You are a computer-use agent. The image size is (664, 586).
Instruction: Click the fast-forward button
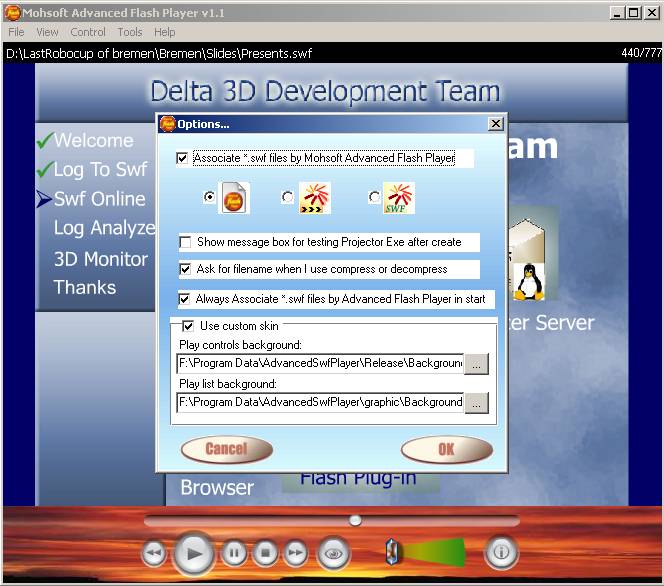[x=295, y=553]
